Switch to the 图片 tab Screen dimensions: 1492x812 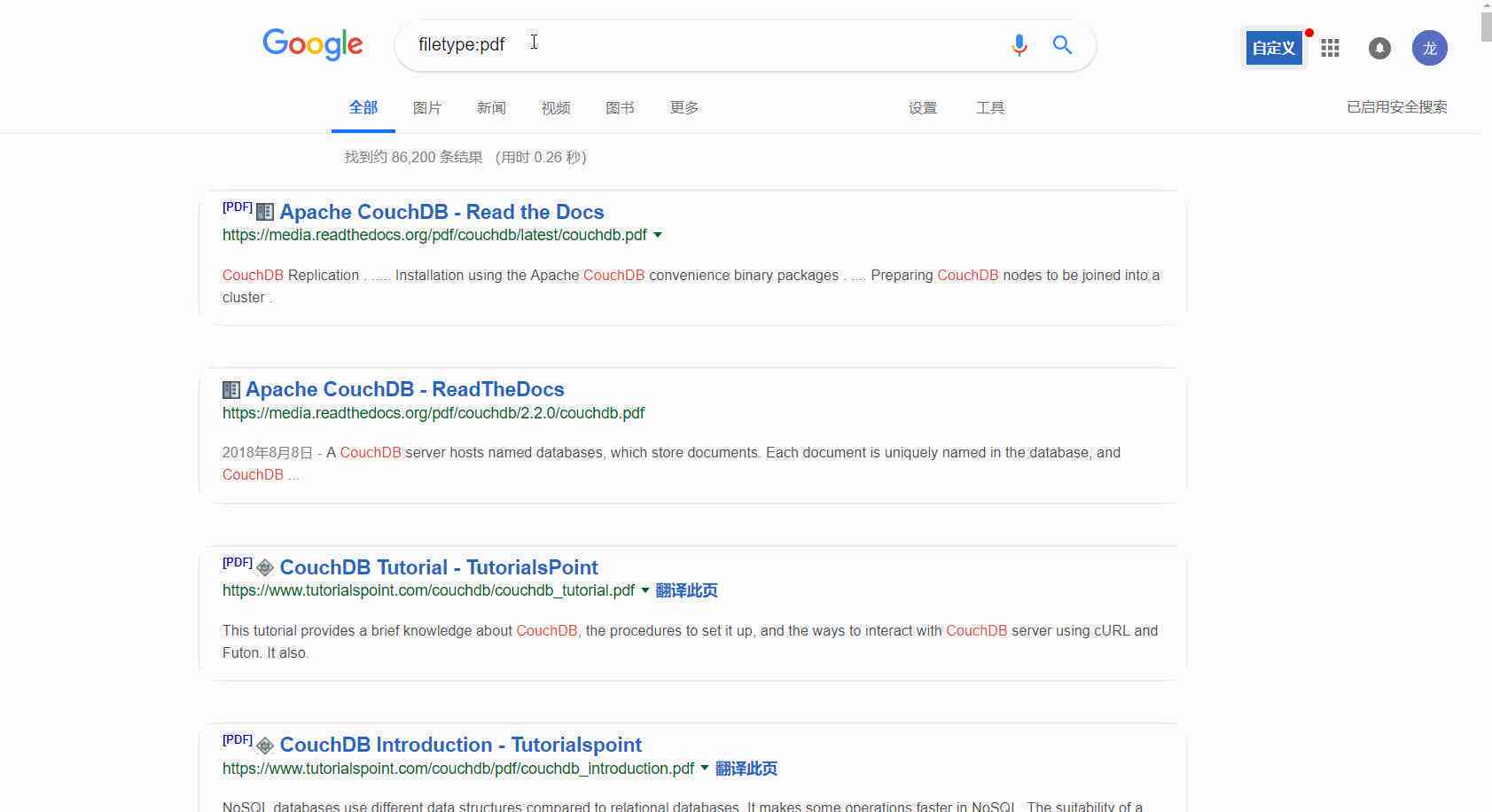pyautogui.click(x=427, y=107)
